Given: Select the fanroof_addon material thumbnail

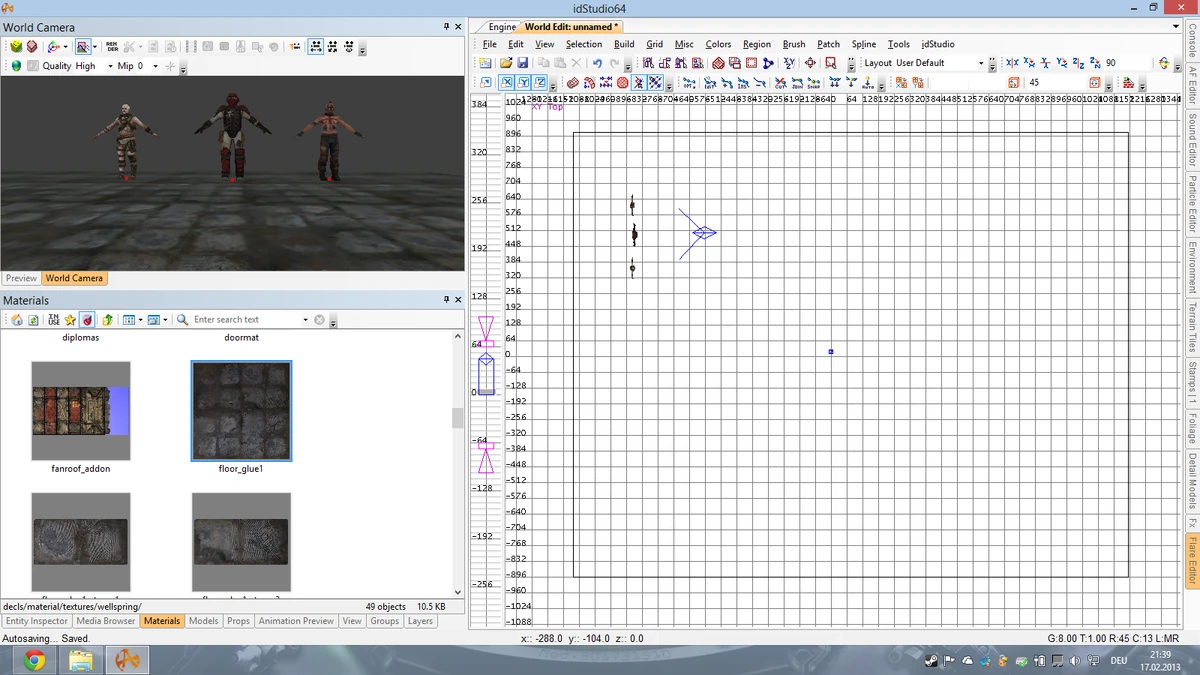Looking at the screenshot, I should tap(80, 411).
